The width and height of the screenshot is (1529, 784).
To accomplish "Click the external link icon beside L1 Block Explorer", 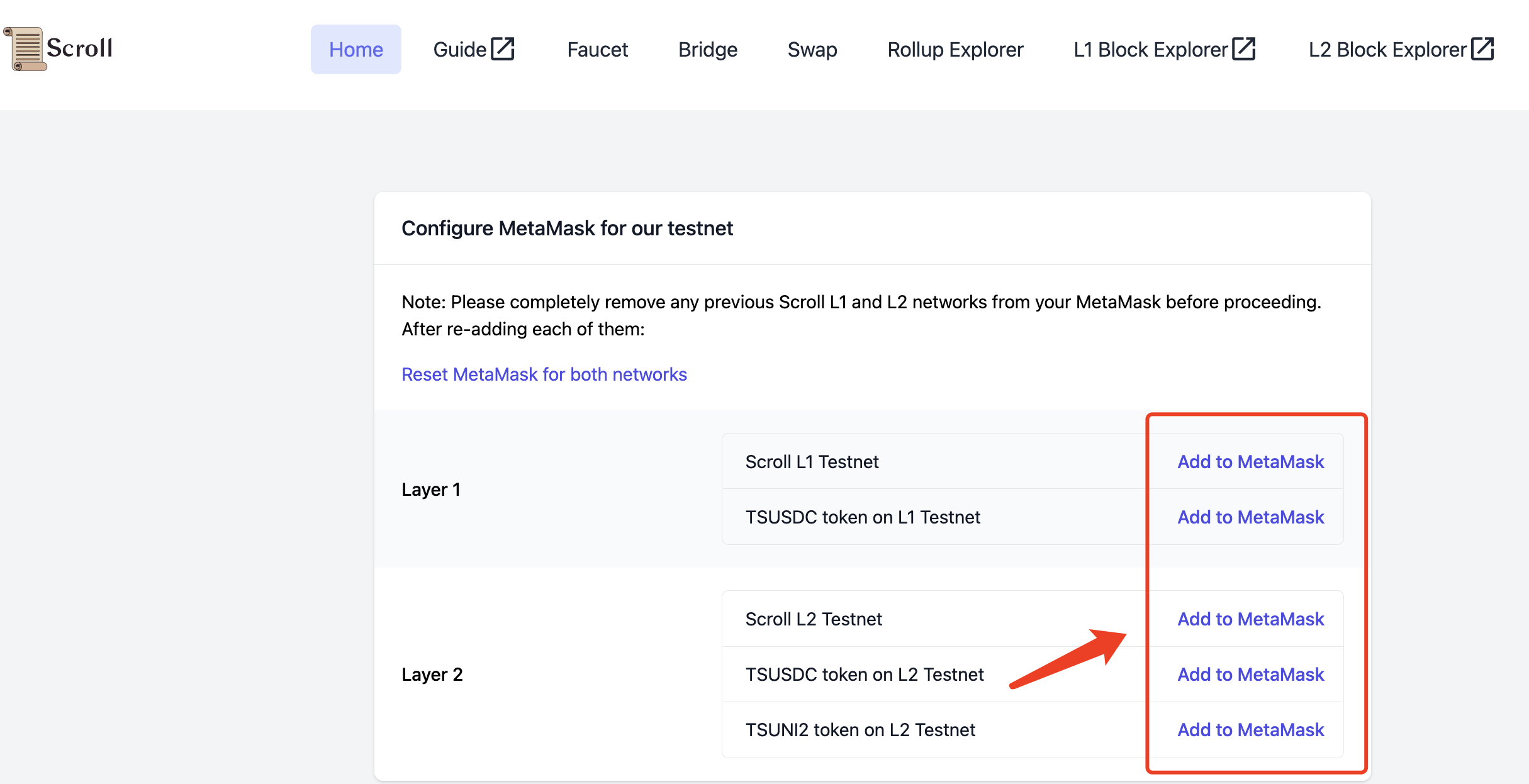I will point(1244,49).
